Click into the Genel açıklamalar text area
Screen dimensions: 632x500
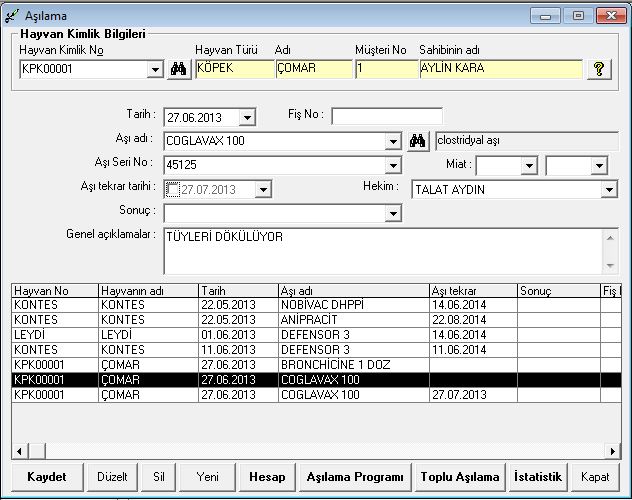383,251
